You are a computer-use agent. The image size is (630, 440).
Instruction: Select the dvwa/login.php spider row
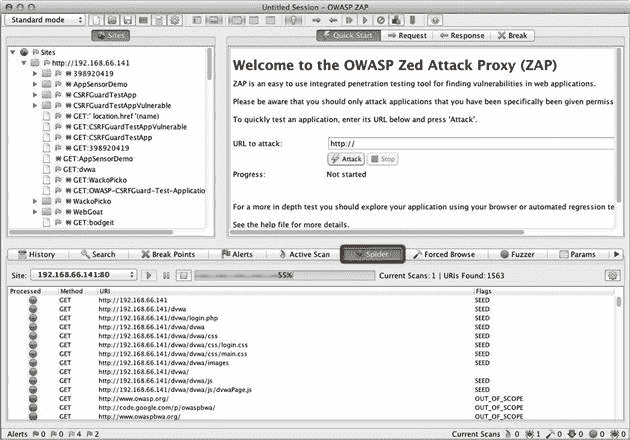click(311, 318)
